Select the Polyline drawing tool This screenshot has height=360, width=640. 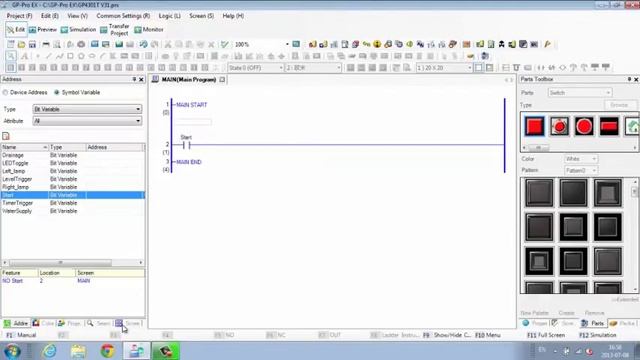[60, 56]
